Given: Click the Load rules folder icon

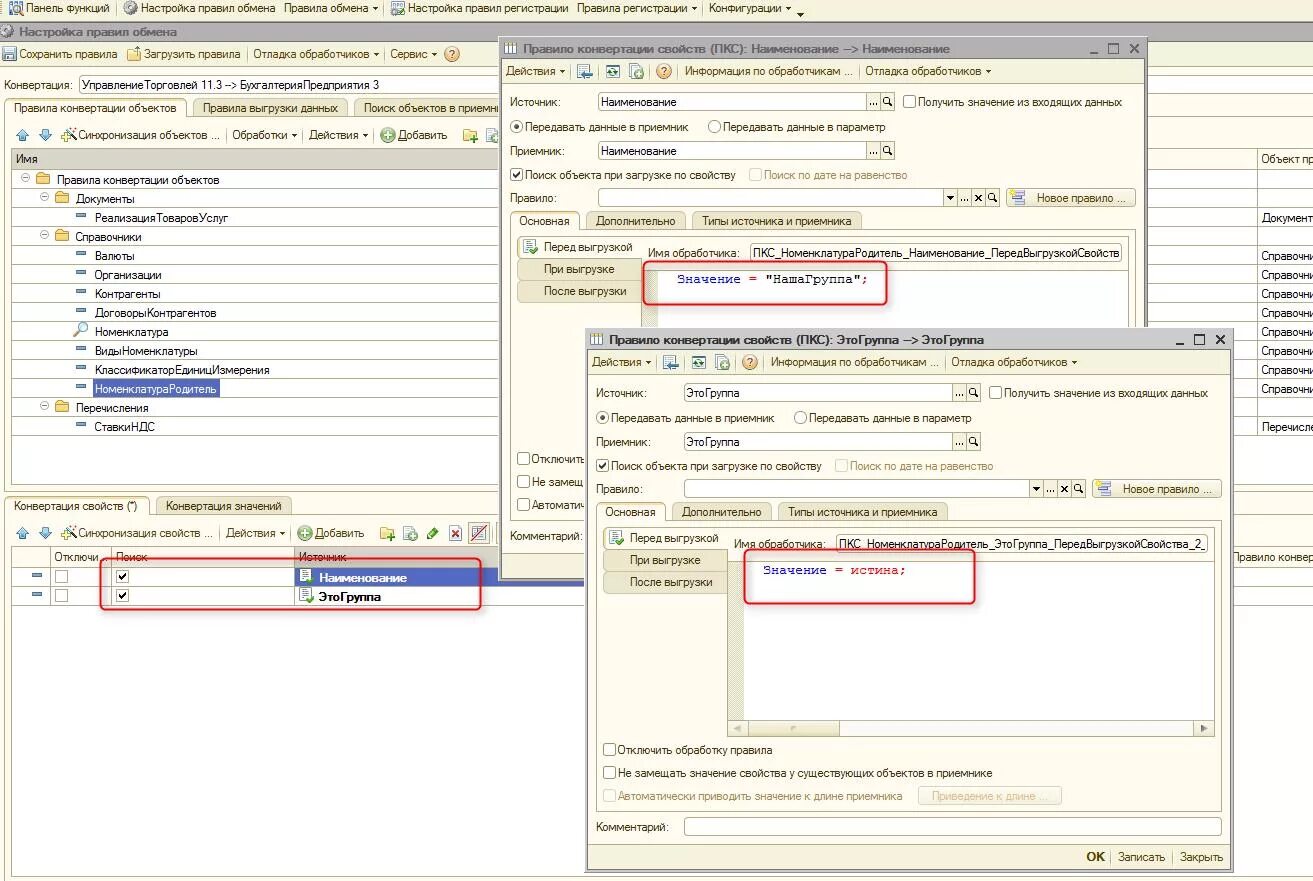Looking at the screenshot, I should click(x=134, y=54).
